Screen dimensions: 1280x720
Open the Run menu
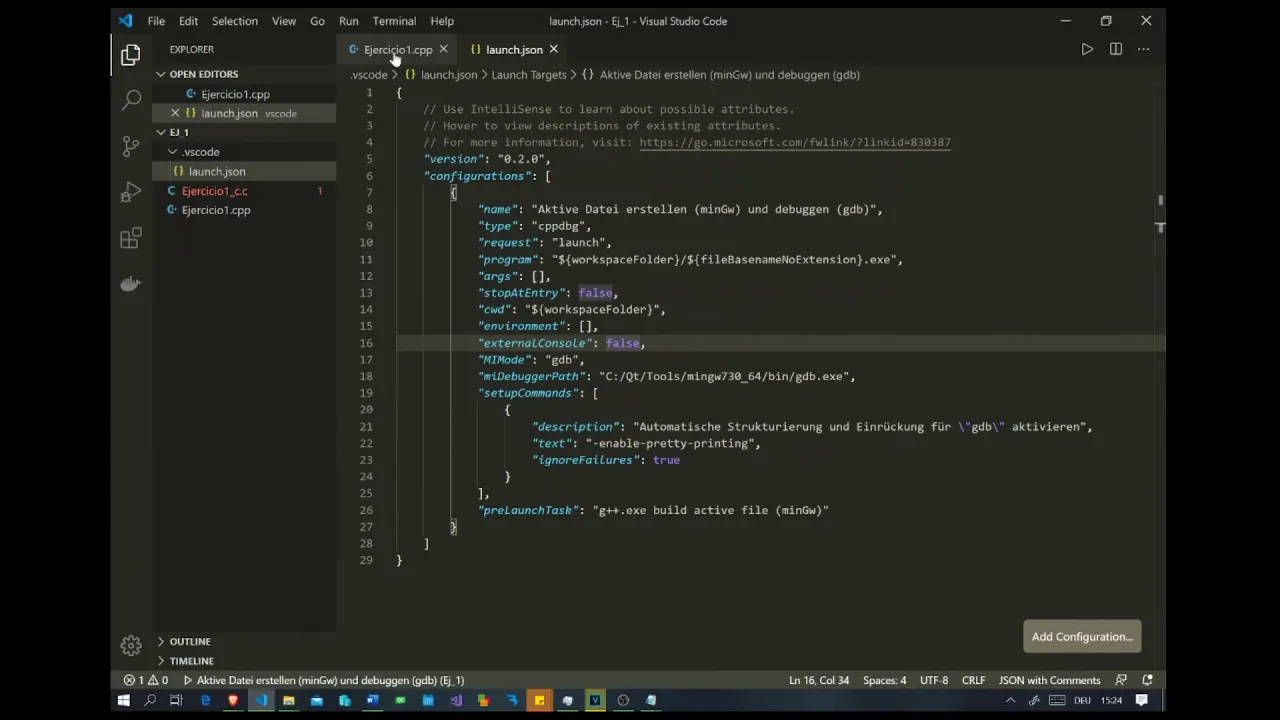348,21
